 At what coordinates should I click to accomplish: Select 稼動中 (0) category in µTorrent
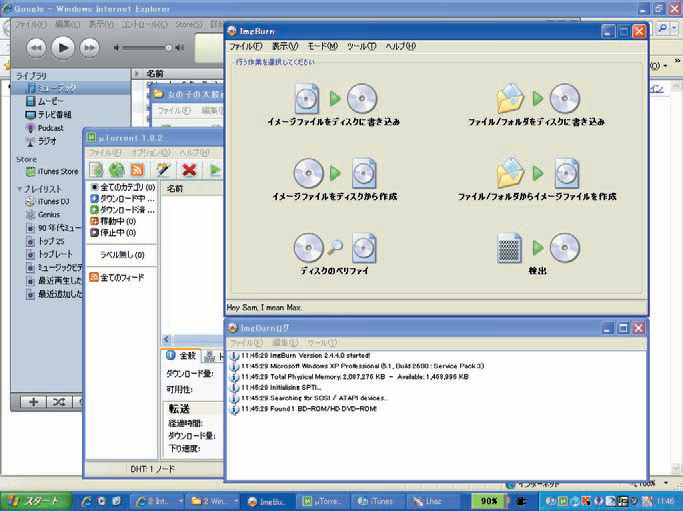(x=113, y=221)
